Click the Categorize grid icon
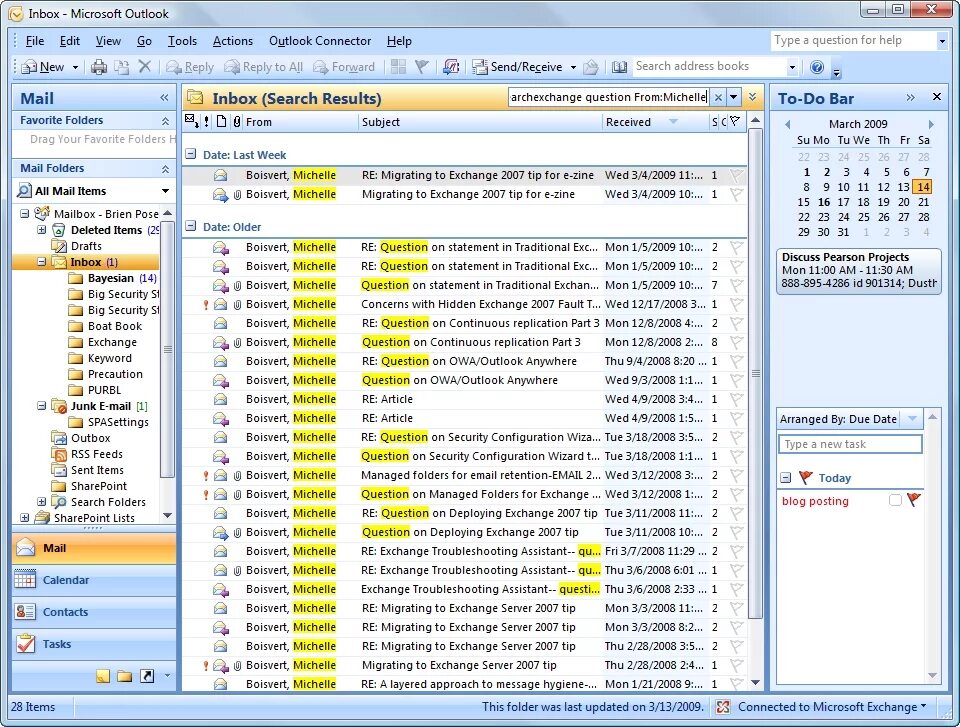This screenshot has width=960, height=727. click(x=398, y=66)
